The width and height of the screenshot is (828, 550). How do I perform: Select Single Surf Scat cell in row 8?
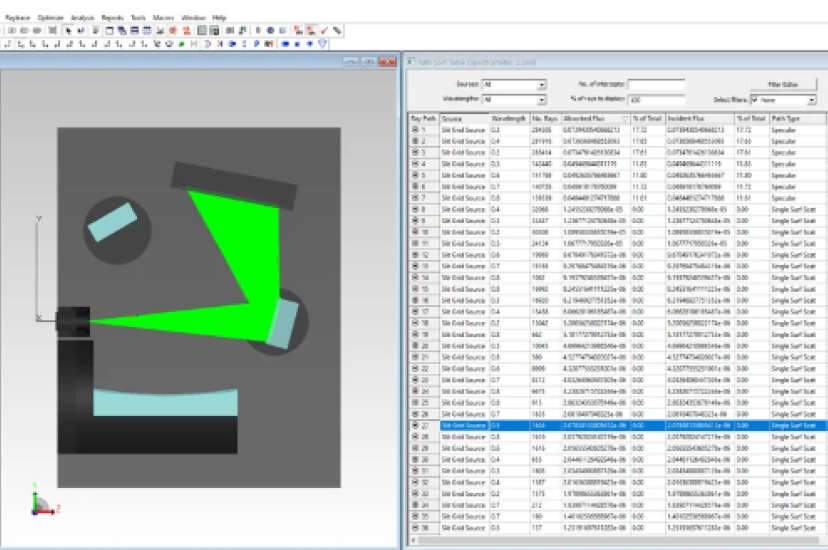tap(797, 210)
